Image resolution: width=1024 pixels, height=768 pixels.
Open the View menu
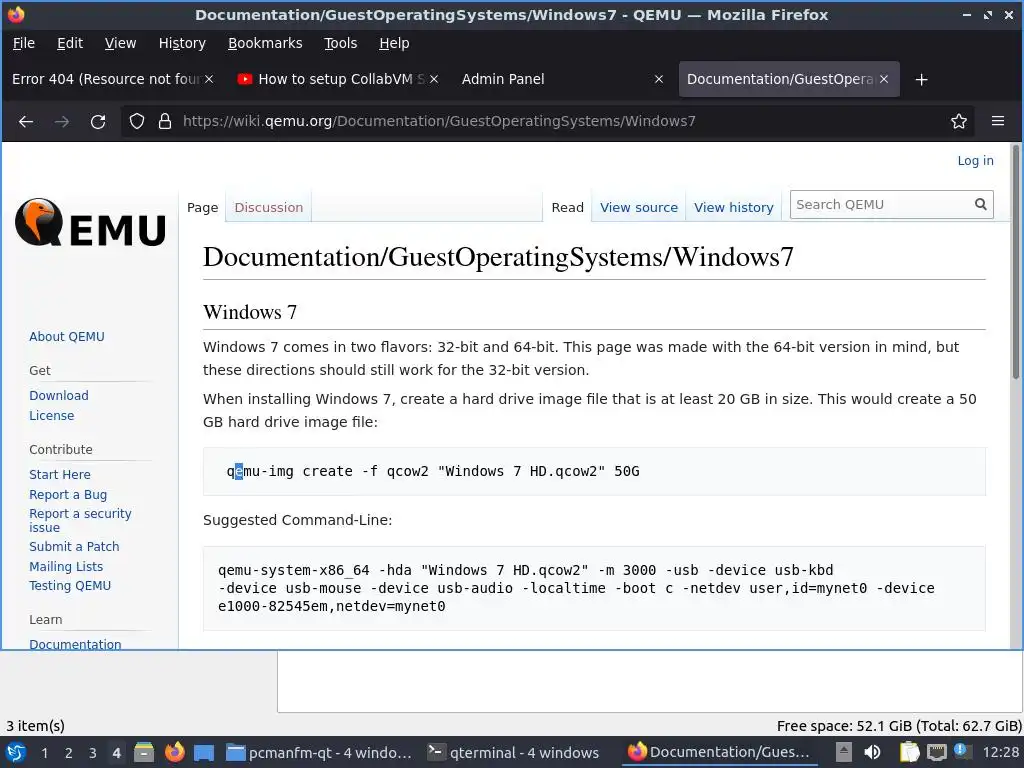tap(120, 43)
